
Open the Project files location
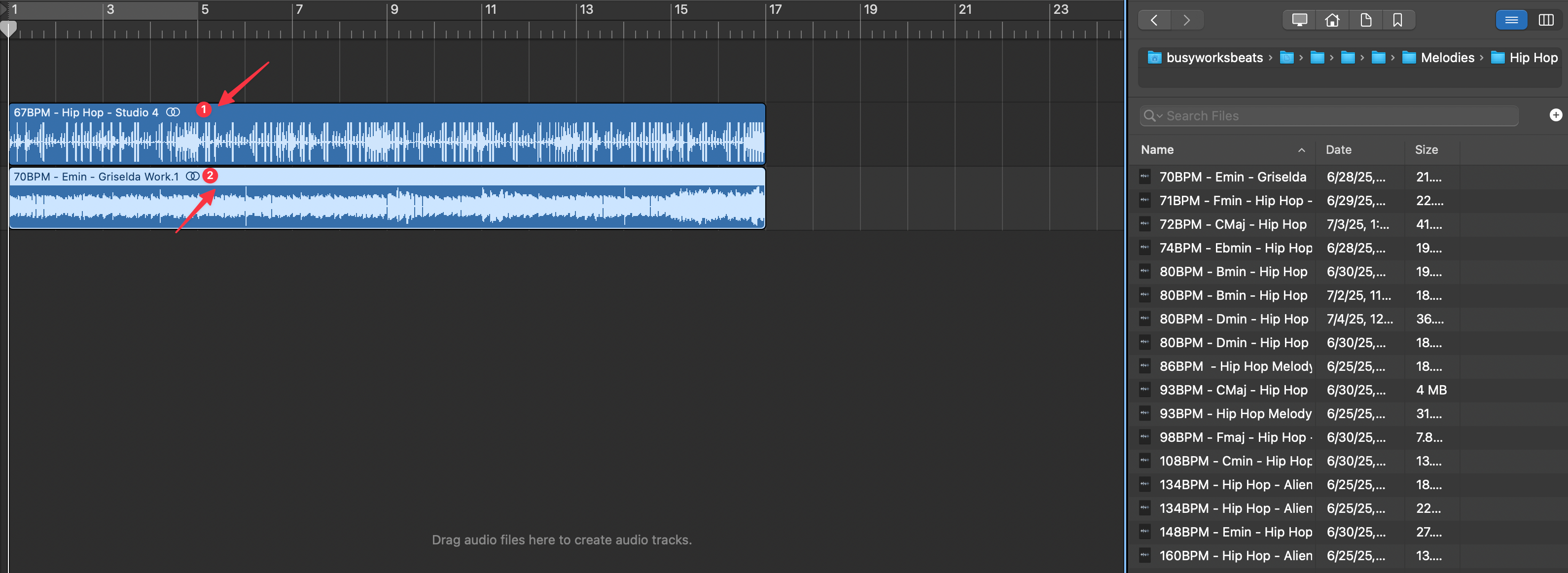pyautogui.click(x=1365, y=20)
